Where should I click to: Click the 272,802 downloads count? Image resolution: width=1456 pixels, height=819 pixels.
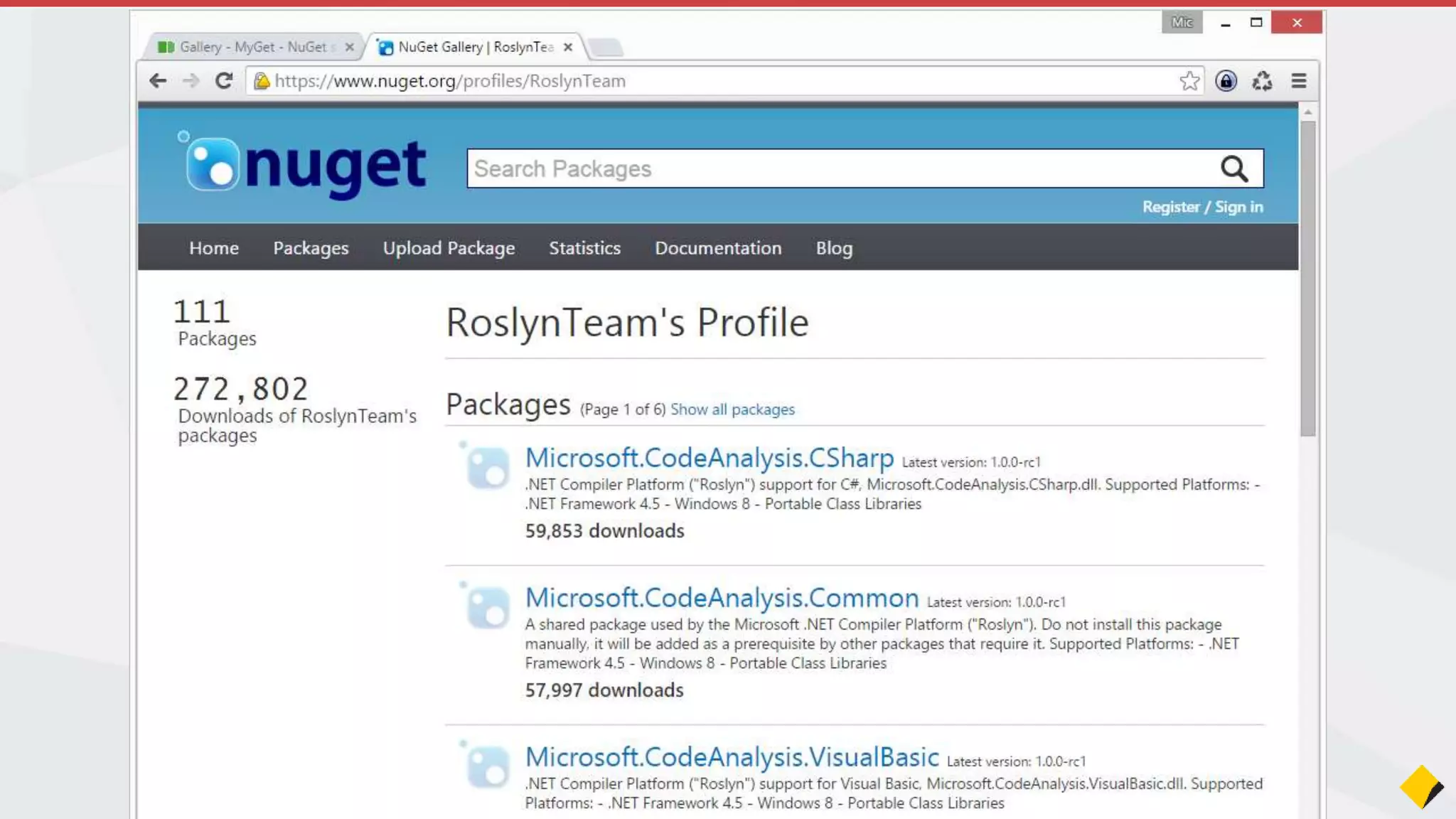[x=241, y=388]
